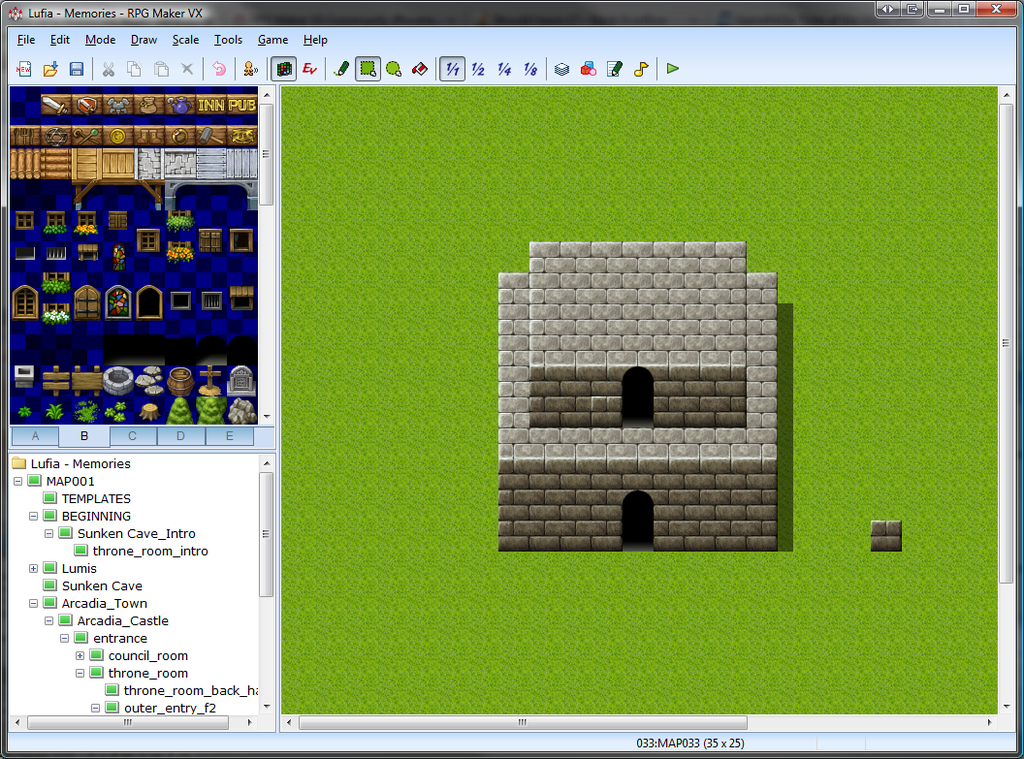Switch to tileset tab C

tap(133, 436)
